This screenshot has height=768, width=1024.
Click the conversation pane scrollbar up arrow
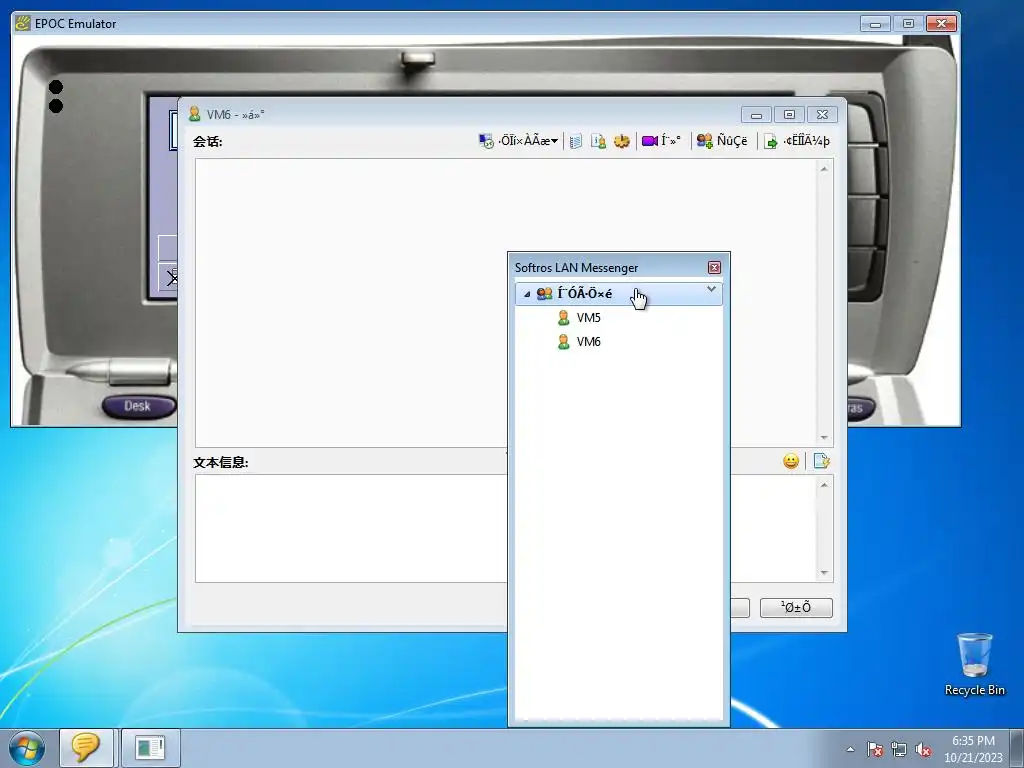pyautogui.click(x=824, y=169)
